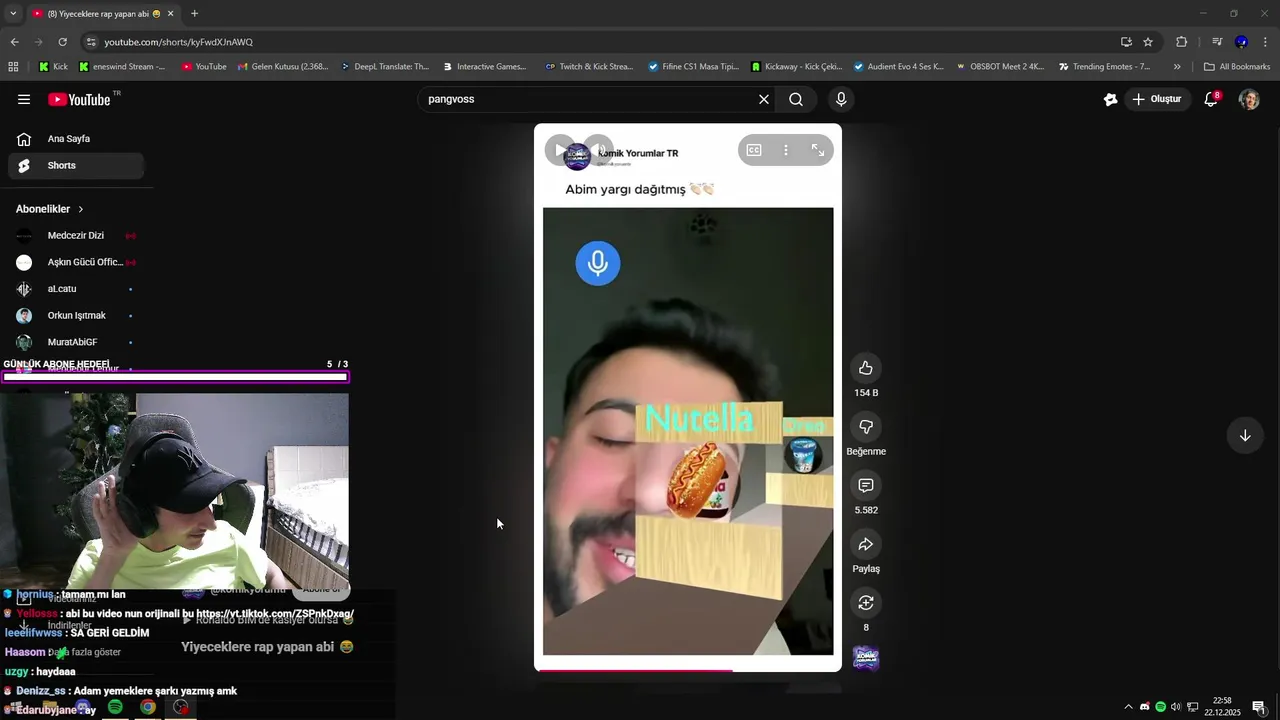Go to Ana Sayfa
The height and width of the screenshot is (720, 1280).
click(76, 139)
